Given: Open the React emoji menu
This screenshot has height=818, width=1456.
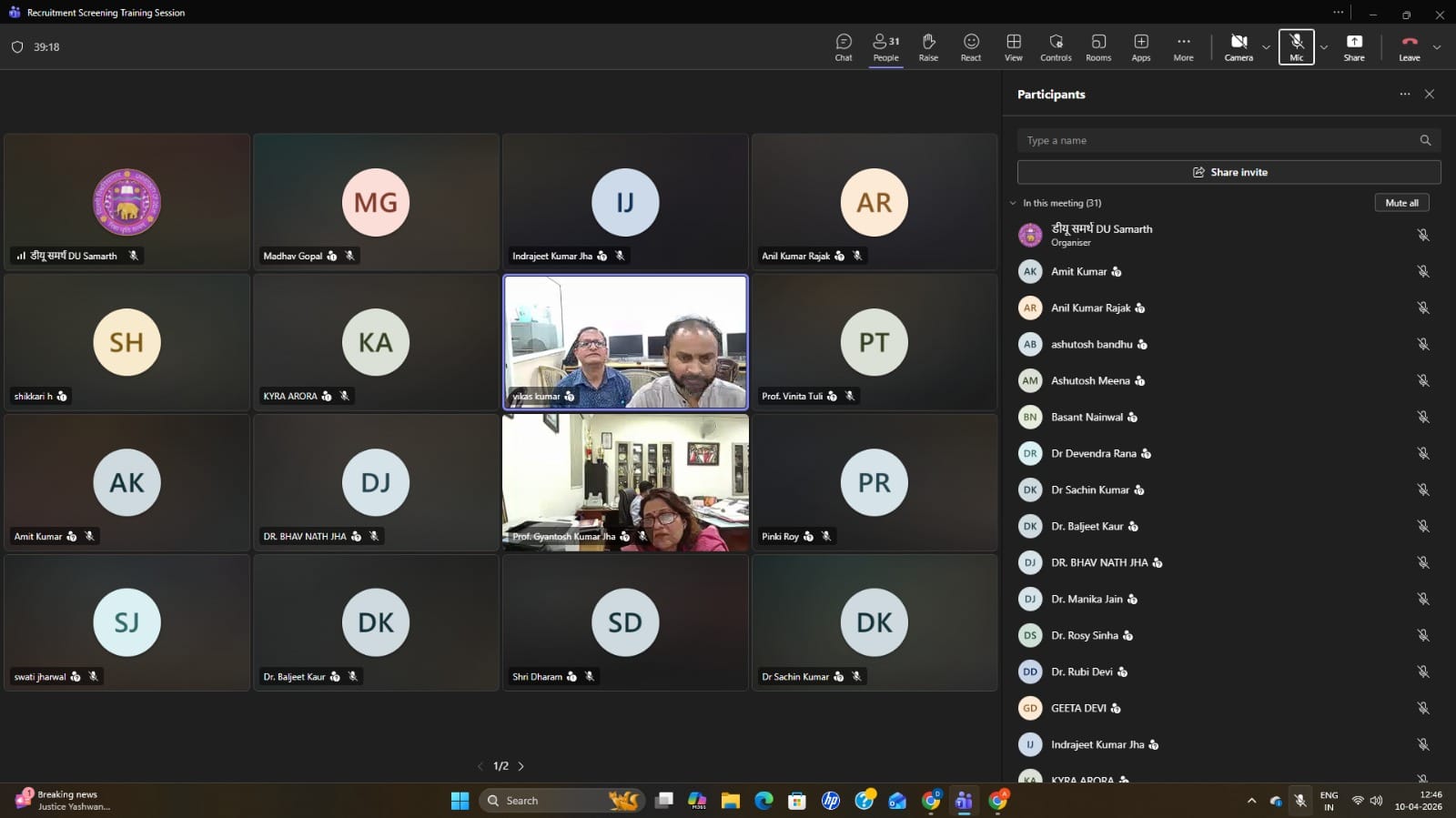Looking at the screenshot, I should coord(971,47).
